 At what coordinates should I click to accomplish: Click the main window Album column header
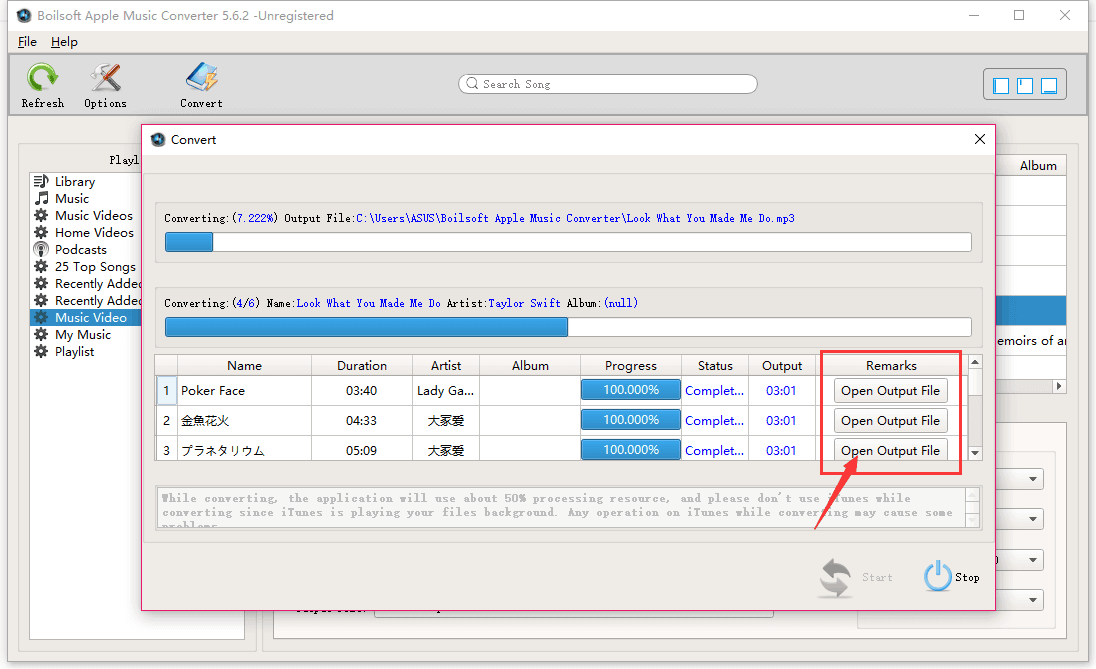pos(1038,166)
